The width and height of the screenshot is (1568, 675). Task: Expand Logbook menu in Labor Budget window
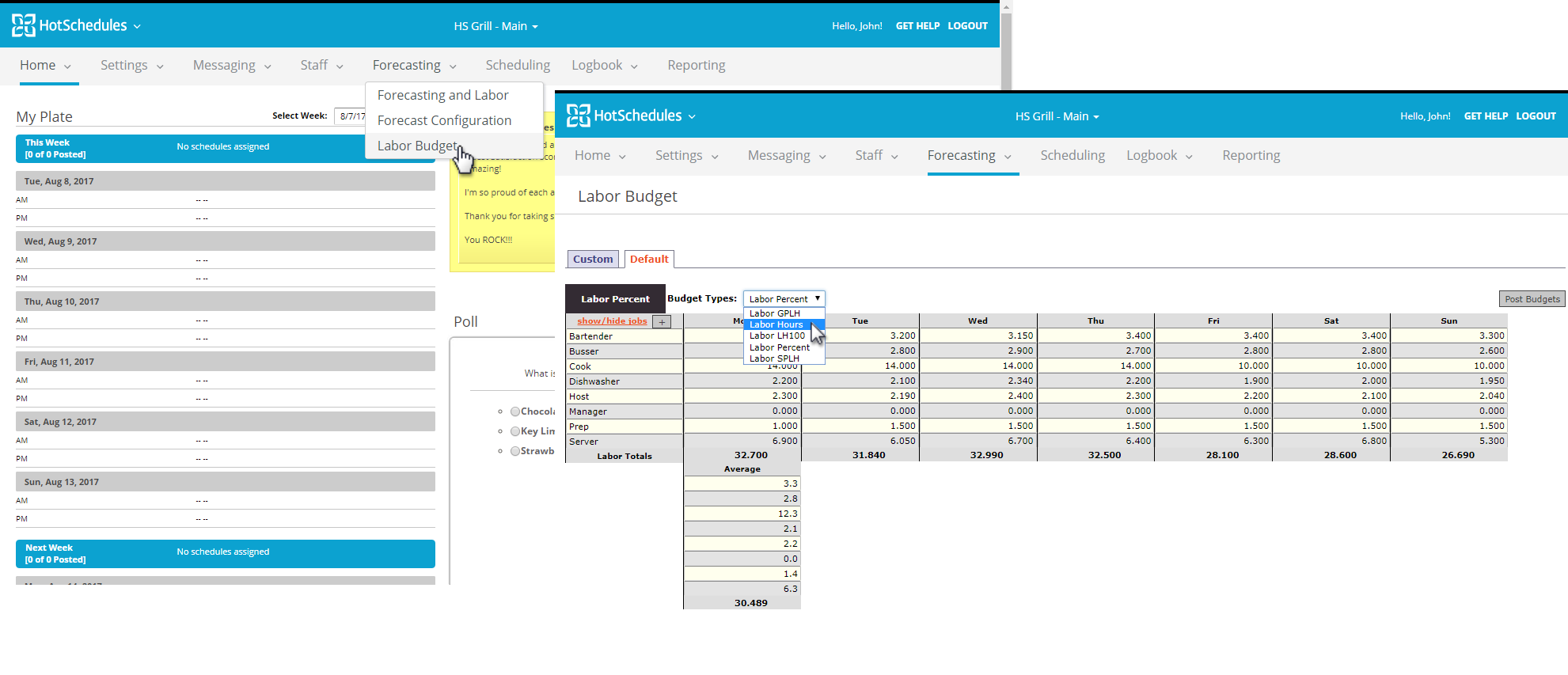pyautogui.click(x=1160, y=155)
